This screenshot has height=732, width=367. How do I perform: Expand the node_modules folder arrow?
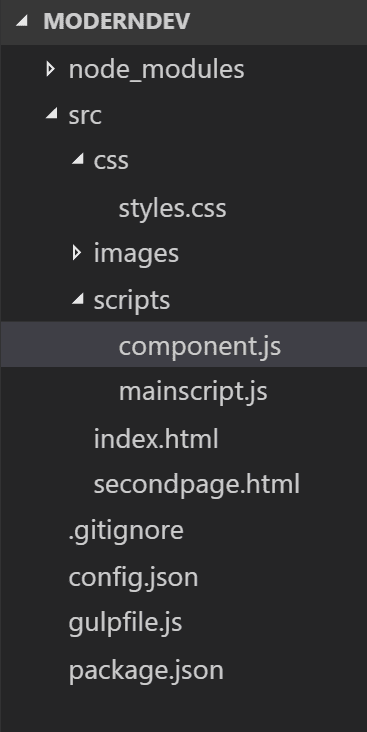tap(50, 70)
